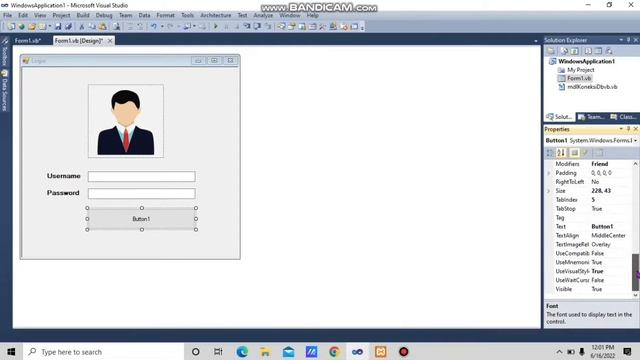Image resolution: width=640 pixels, height=360 pixels.
Task: Select the Team Explorer bottom tab
Action: (x=591, y=117)
